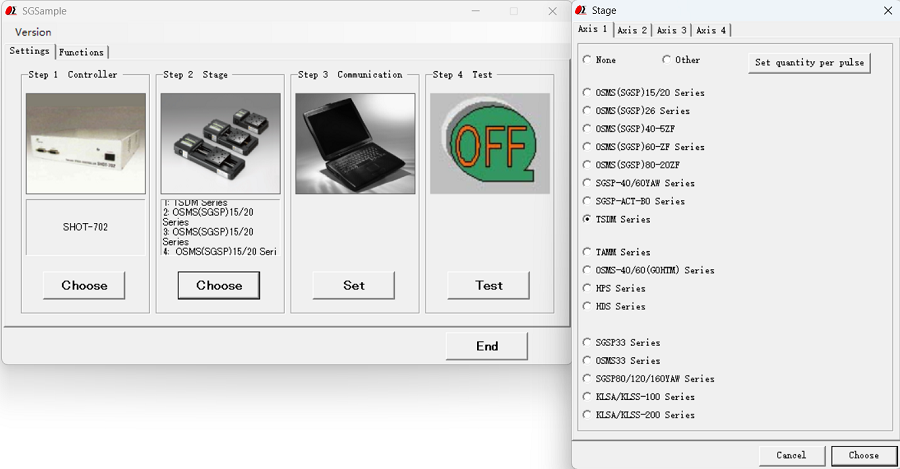Click the Stage dialog title icon
900x469 pixels.
click(x=581, y=11)
